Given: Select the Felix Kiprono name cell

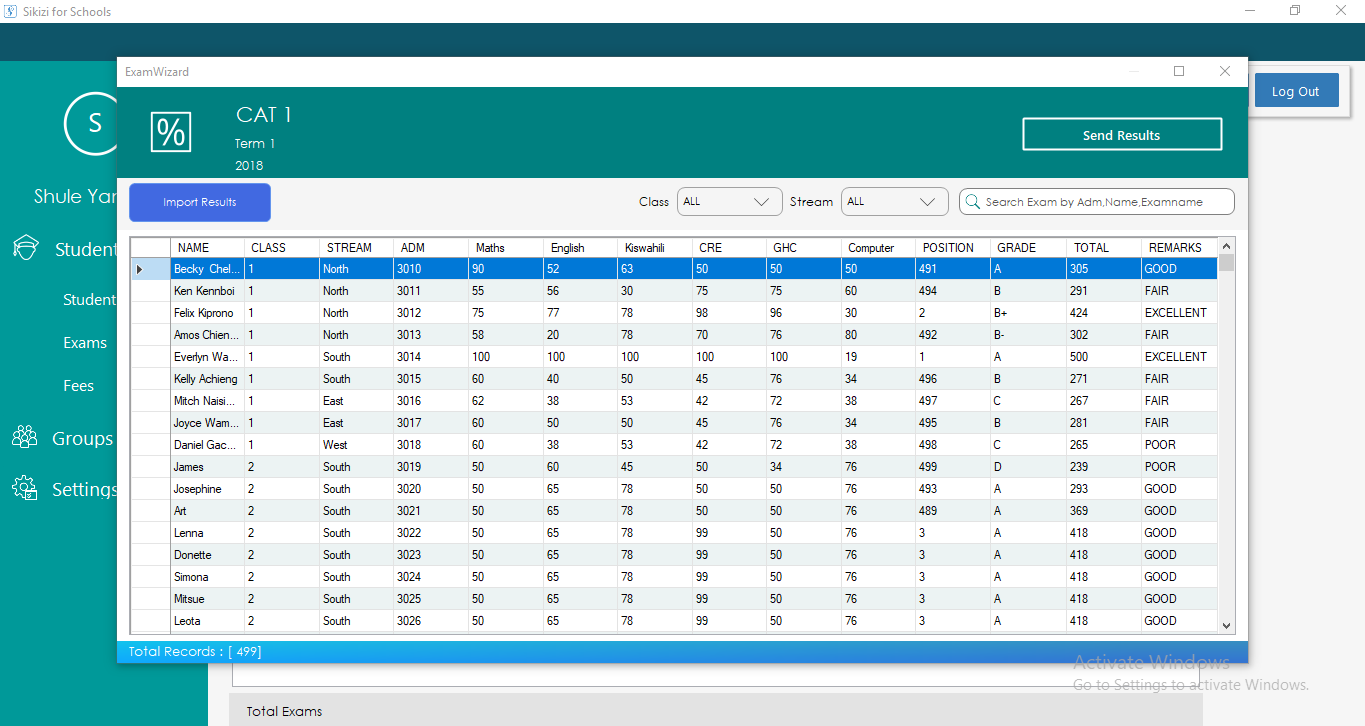Looking at the screenshot, I should click(x=207, y=313).
